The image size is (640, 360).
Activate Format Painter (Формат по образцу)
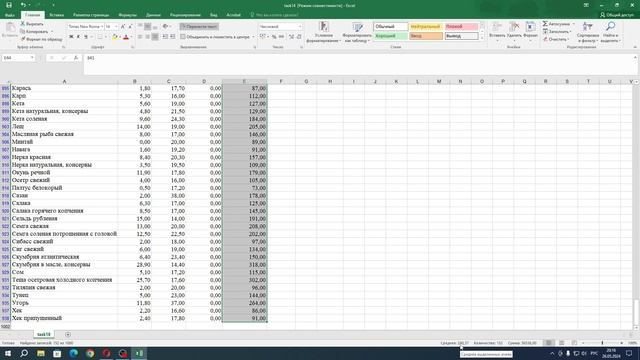(41, 39)
